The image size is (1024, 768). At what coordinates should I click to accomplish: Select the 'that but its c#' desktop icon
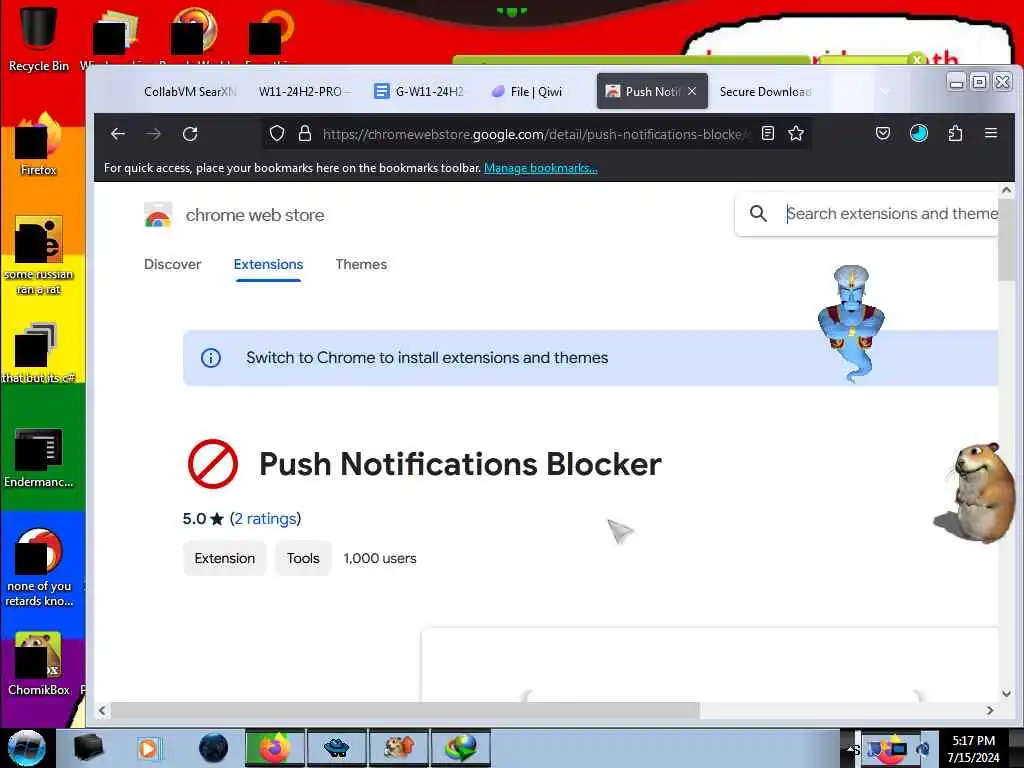[x=38, y=353]
